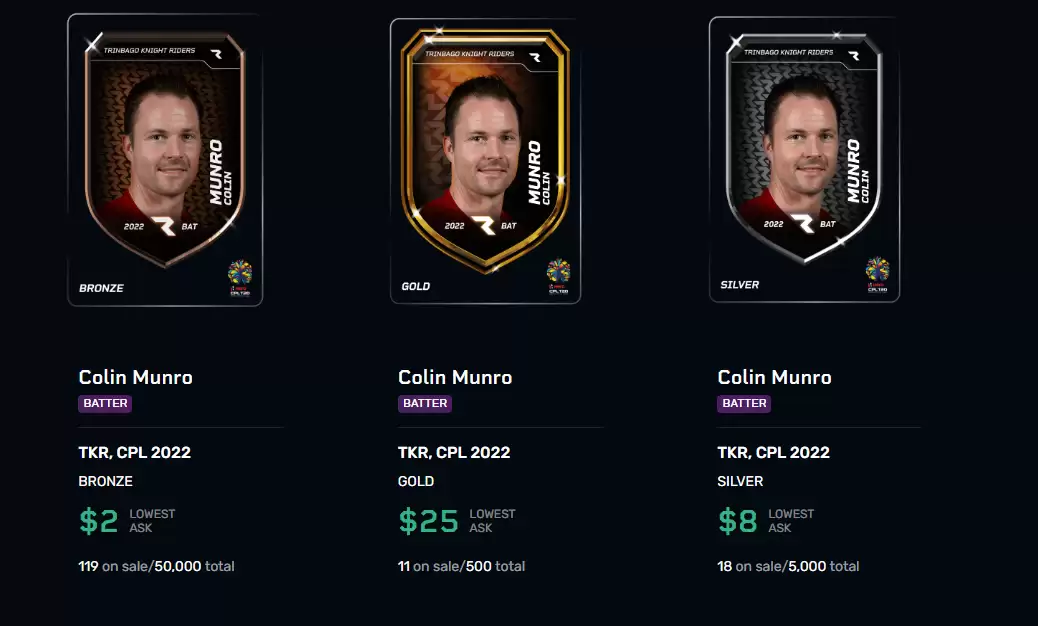The height and width of the screenshot is (626, 1038).
Task: Click the Rario R logo on Gold card
Action: pyautogui.click(x=483, y=226)
